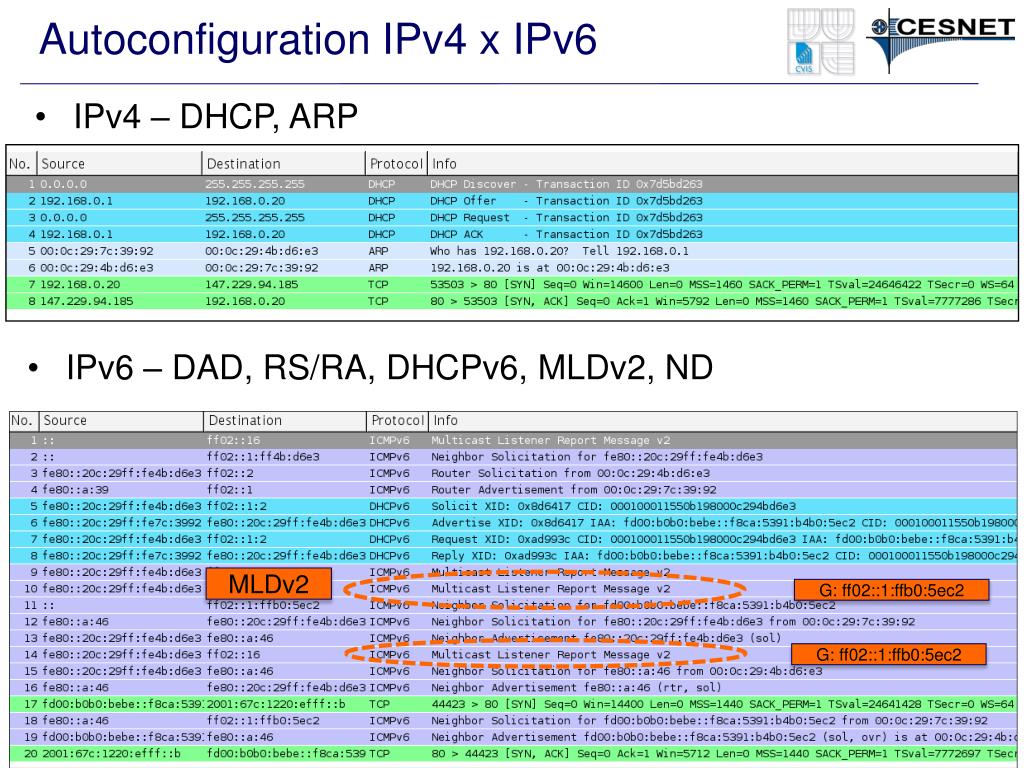Select IPv6 row 1 to destination ff02::16
Screen dimensions: 1024x768
pos(513,440)
